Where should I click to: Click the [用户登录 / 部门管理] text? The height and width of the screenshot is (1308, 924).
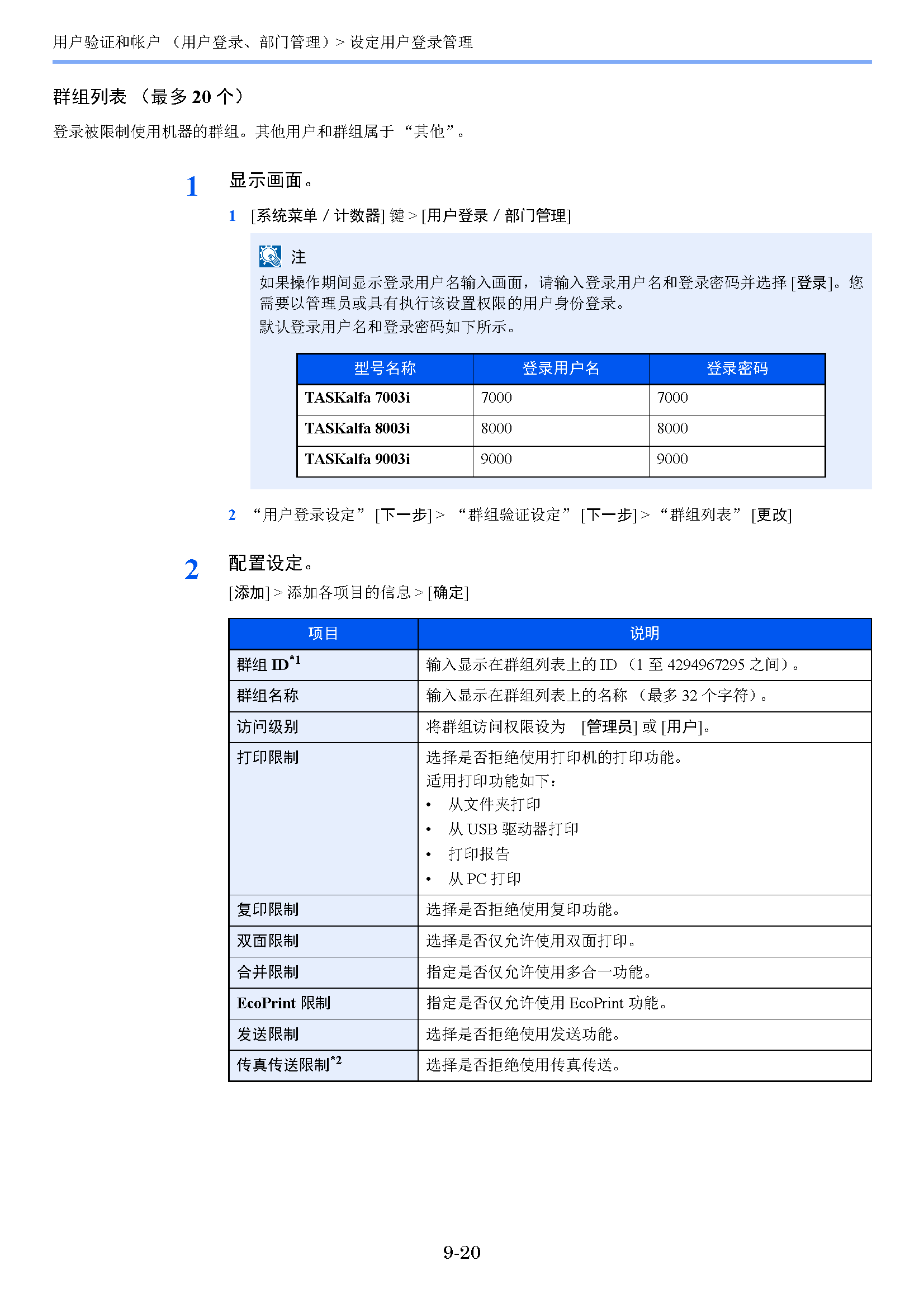coord(496,216)
